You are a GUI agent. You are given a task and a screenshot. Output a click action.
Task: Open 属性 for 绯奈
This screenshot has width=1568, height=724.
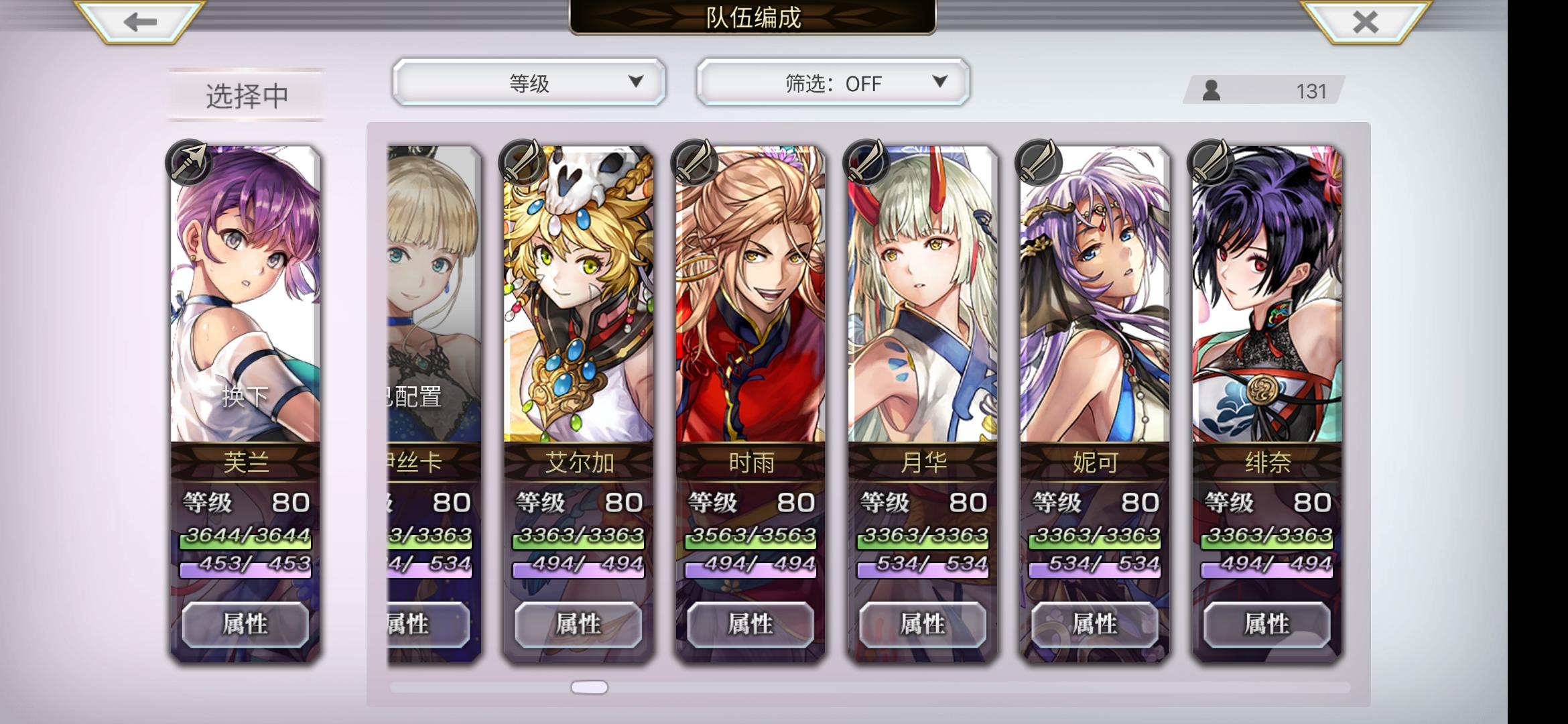tap(1267, 624)
